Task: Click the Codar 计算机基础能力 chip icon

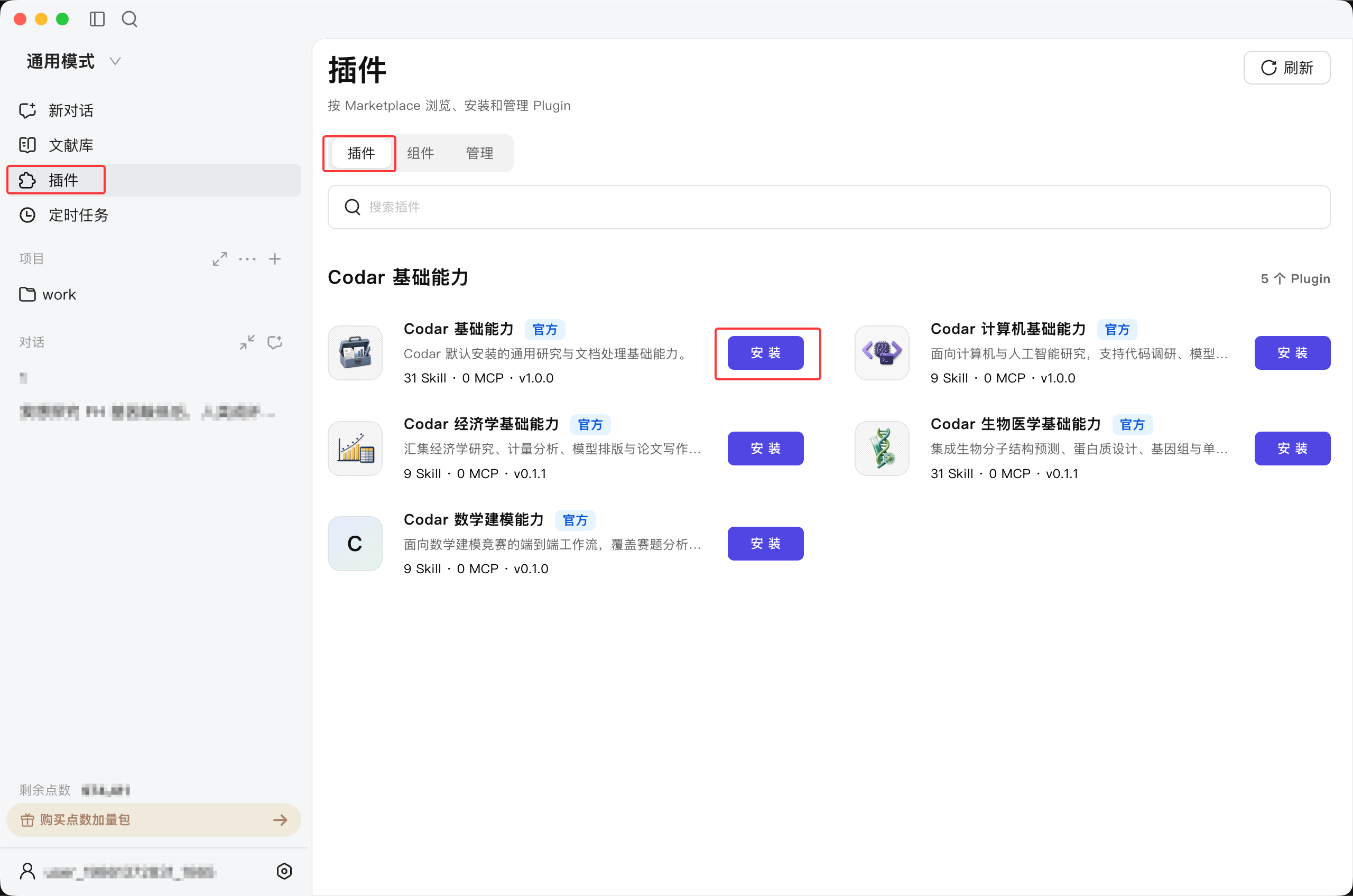Action: pos(882,352)
